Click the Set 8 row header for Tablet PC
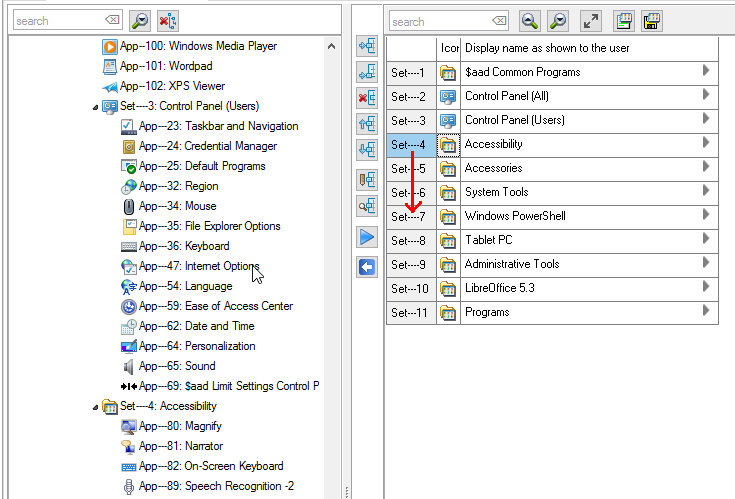The image size is (735, 499). [410, 240]
